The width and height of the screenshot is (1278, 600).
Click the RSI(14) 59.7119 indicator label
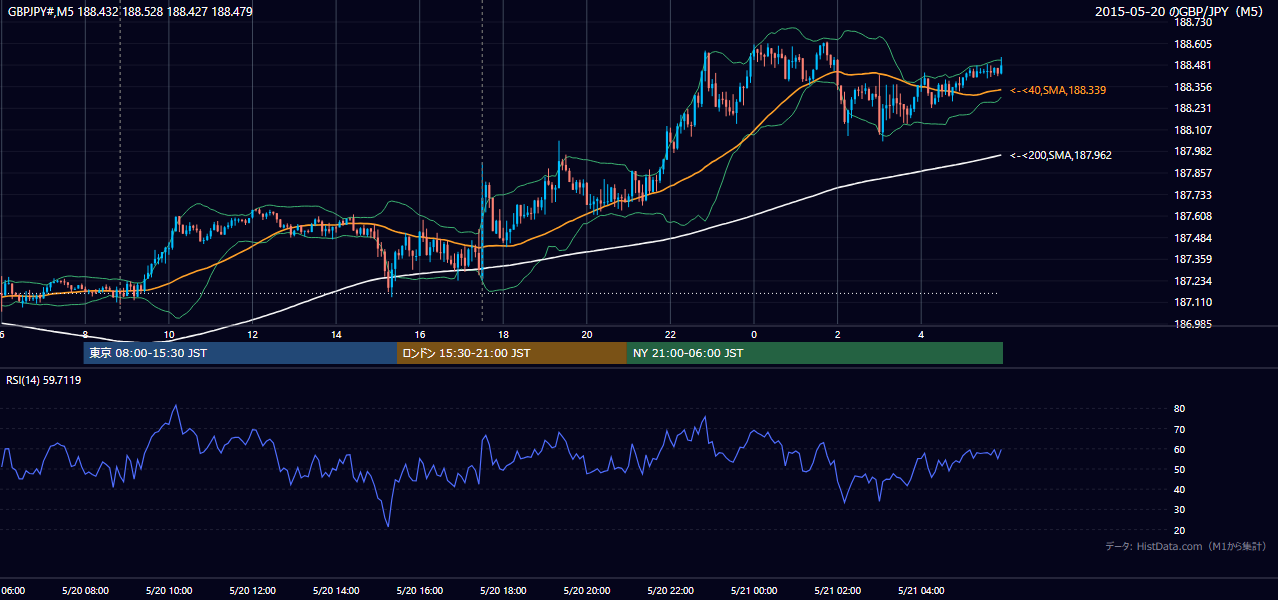44,380
